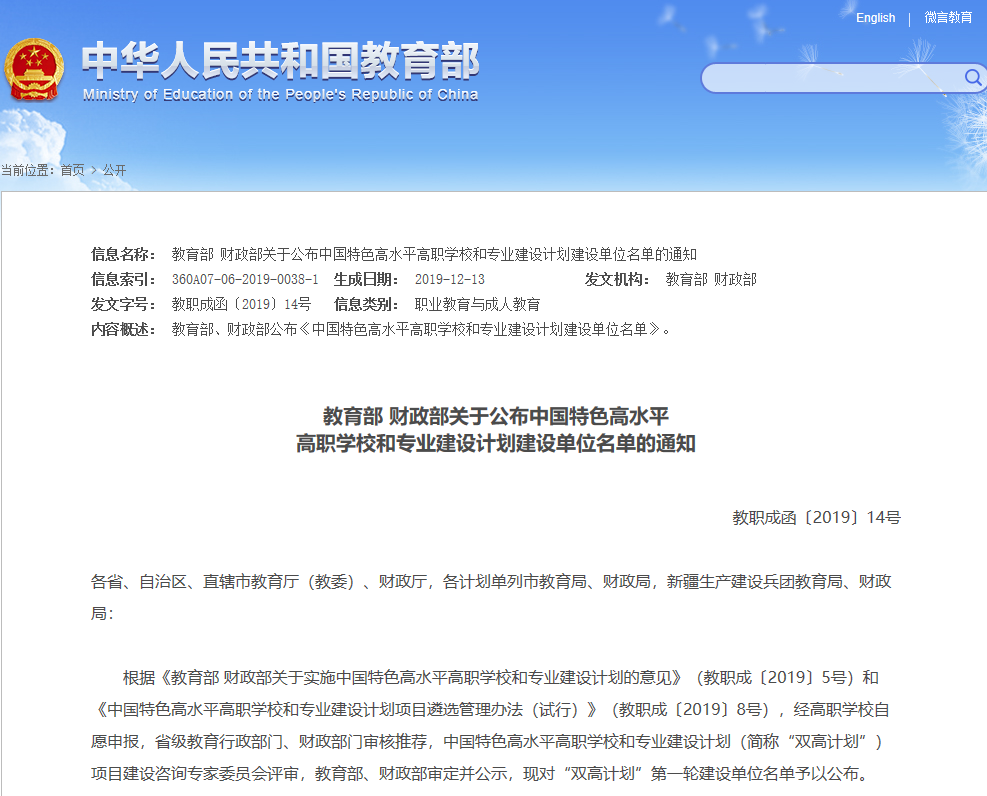
Task: Open 公开 in the breadcrumb trail
Action: pos(114,170)
